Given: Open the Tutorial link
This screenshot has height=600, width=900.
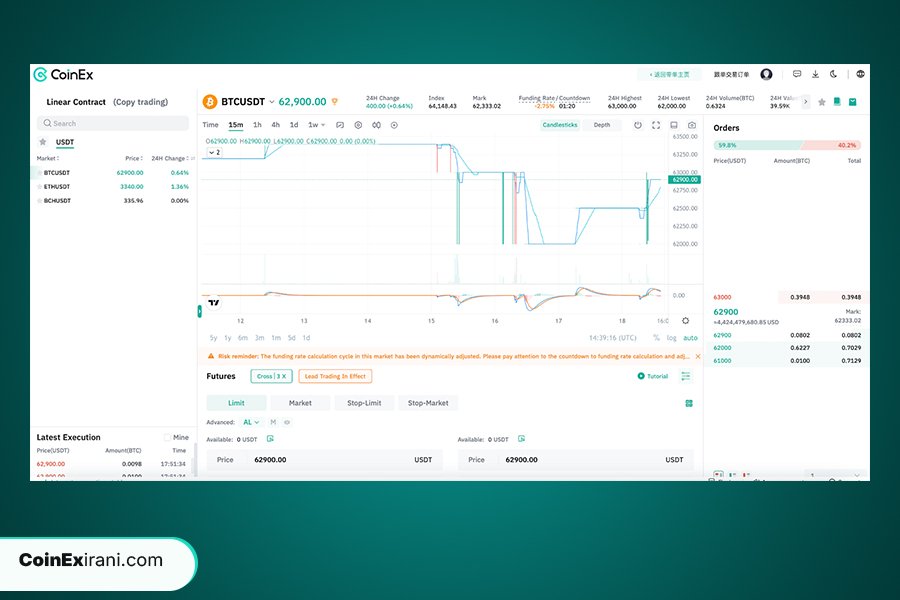Looking at the screenshot, I should 653,376.
